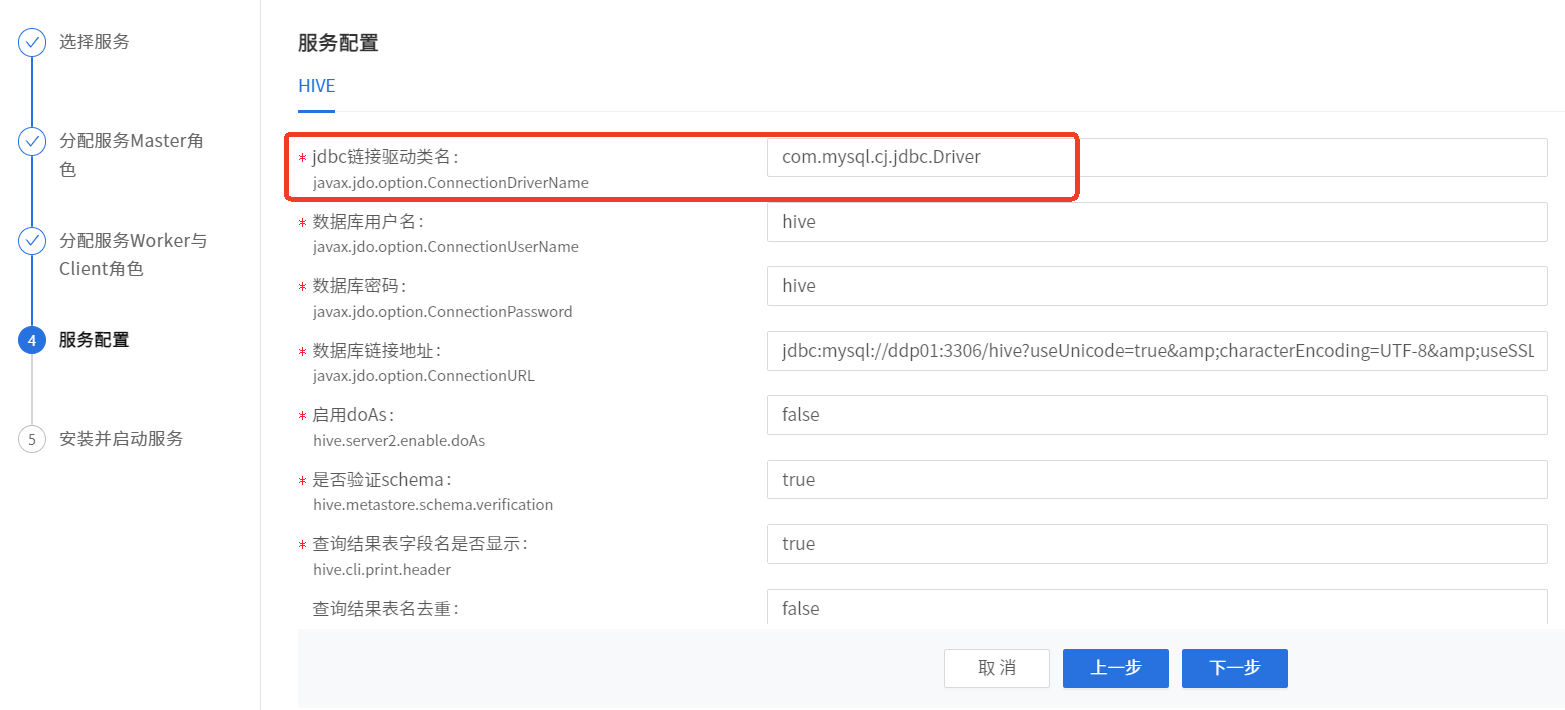
Task: Focus the 数据库用户名 text field
Action: click(x=1156, y=222)
